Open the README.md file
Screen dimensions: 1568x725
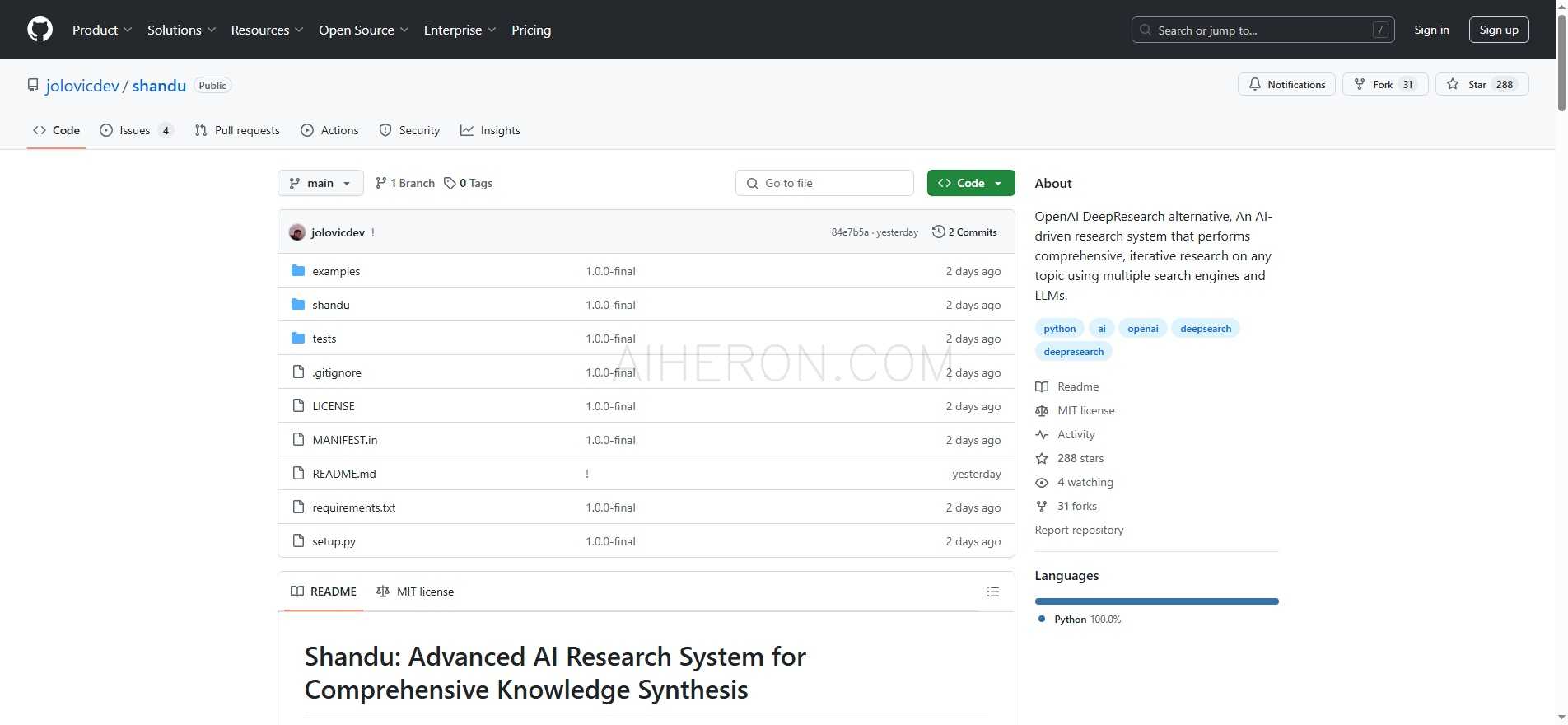tap(344, 474)
